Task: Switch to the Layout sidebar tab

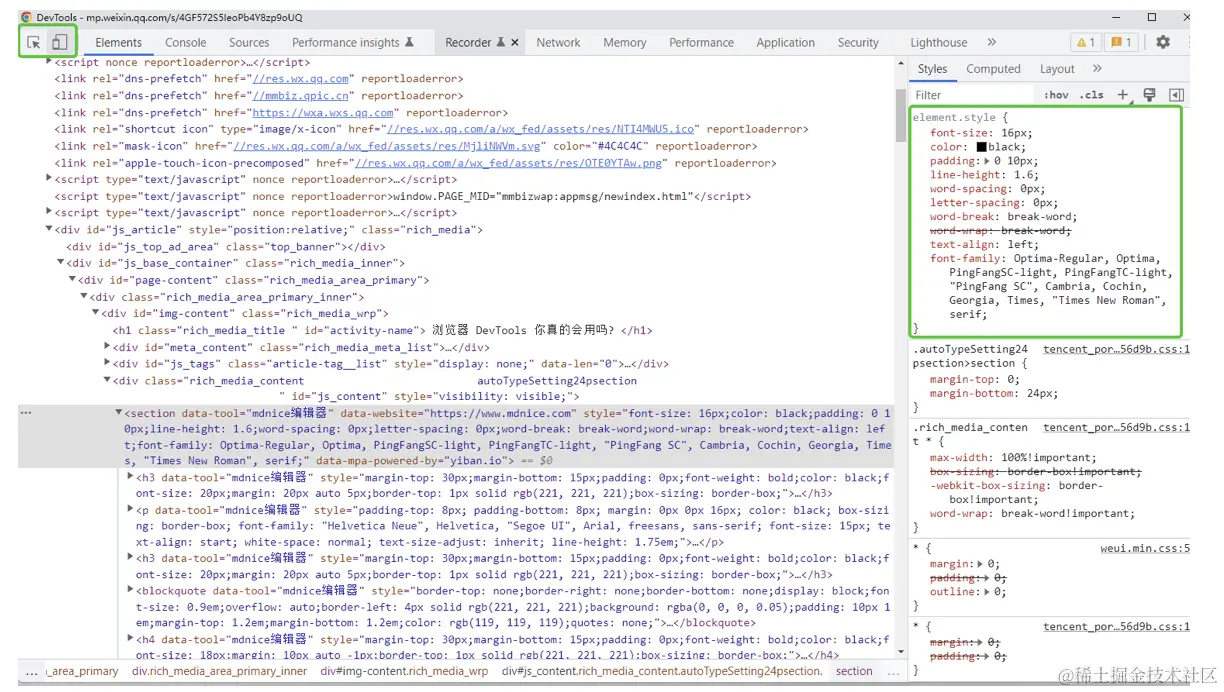Action: pyautogui.click(x=1057, y=69)
